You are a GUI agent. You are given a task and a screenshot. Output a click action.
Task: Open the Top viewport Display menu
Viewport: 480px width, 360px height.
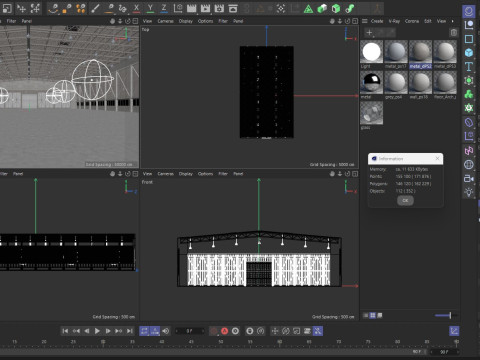(x=186, y=21)
